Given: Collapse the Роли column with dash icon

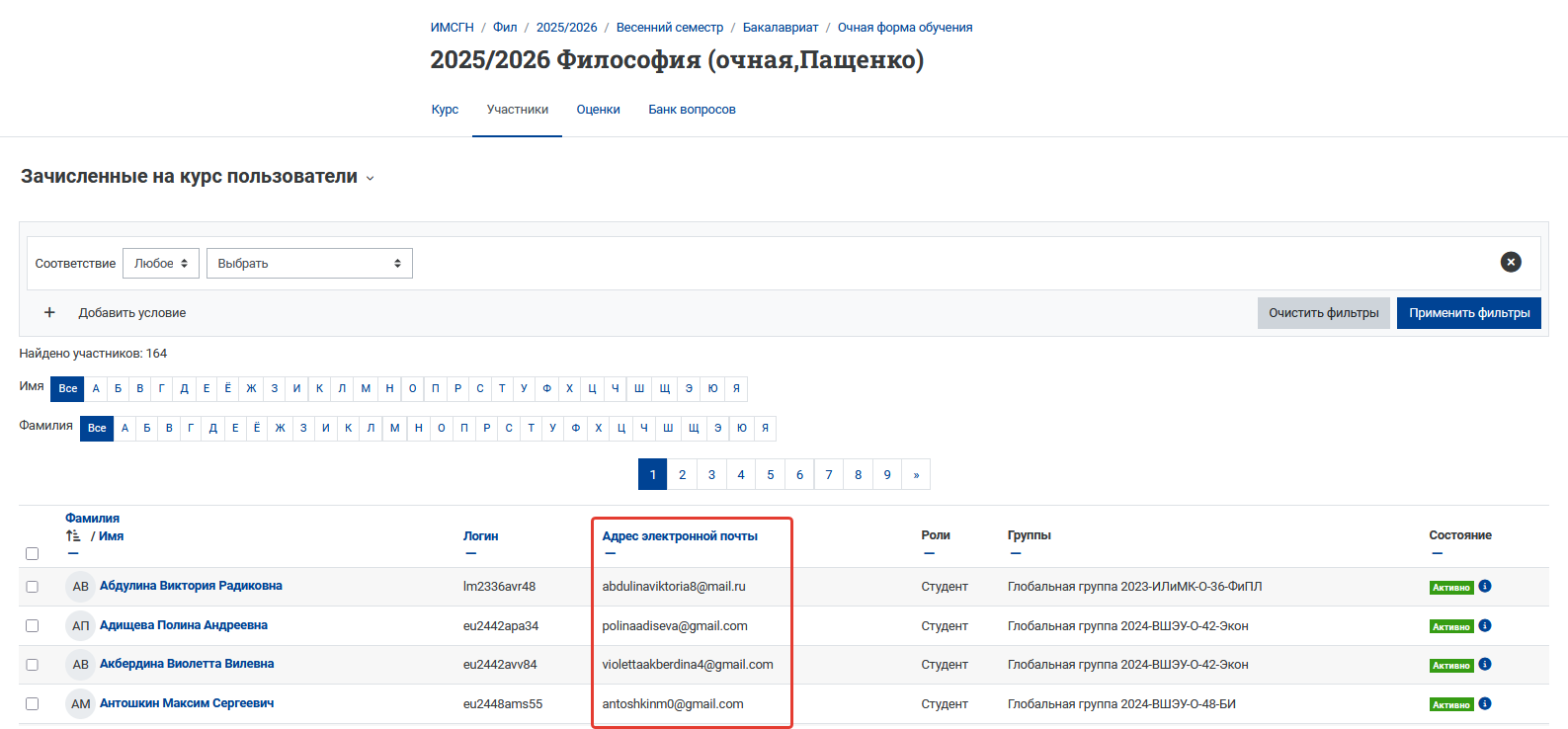Looking at the screenshot, I should point(929,553).
